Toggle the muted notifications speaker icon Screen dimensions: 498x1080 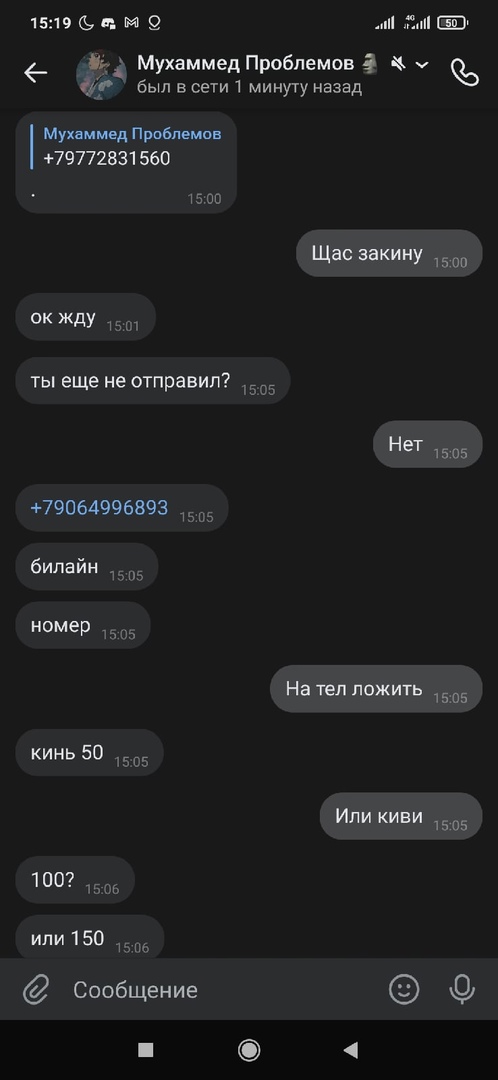(398, 64)
